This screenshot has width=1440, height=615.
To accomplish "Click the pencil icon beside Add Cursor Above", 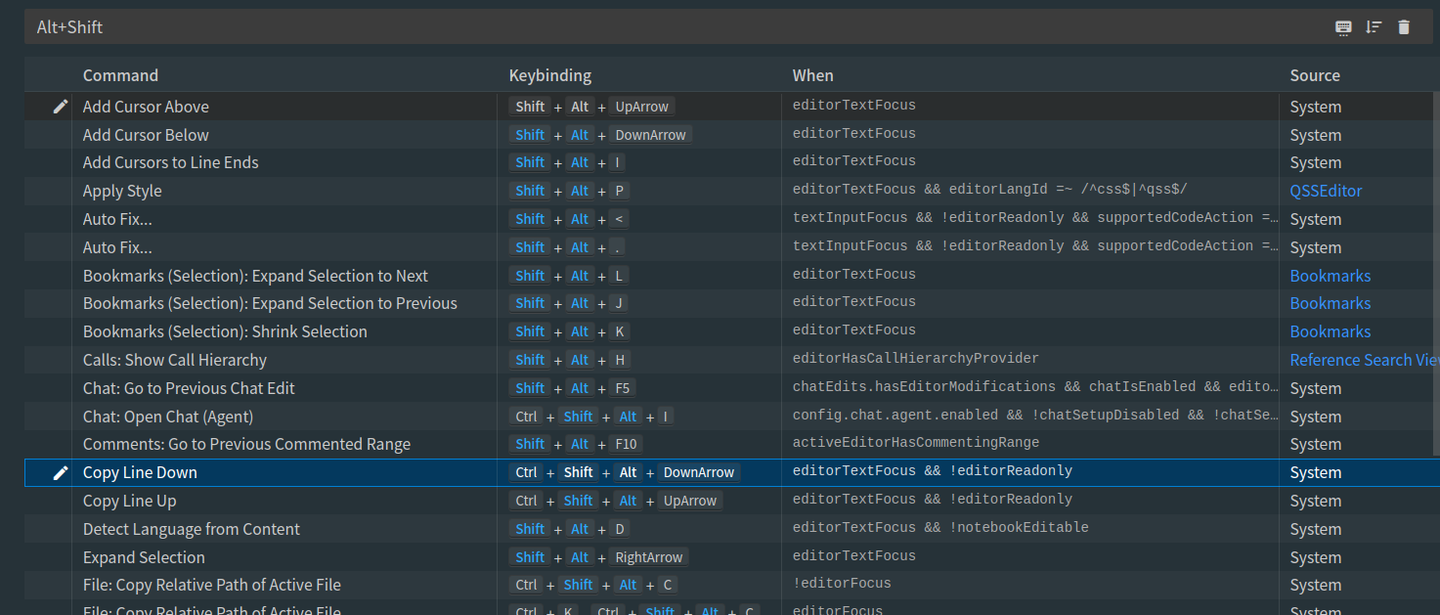I will 60,106.
